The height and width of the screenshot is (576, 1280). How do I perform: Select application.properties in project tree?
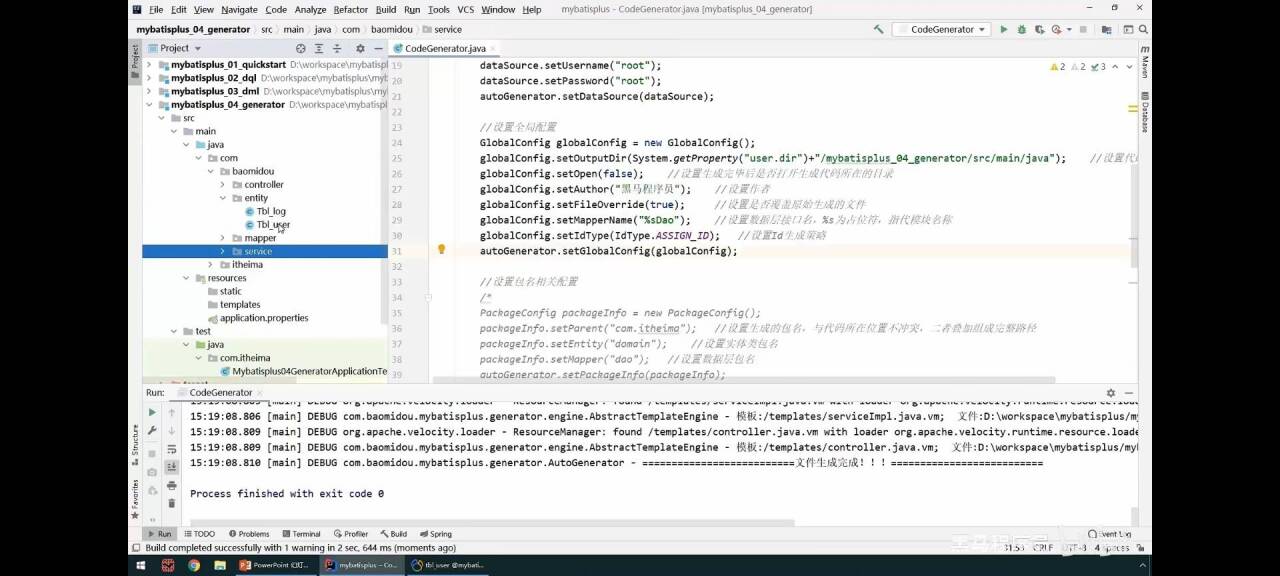(264, 318)
